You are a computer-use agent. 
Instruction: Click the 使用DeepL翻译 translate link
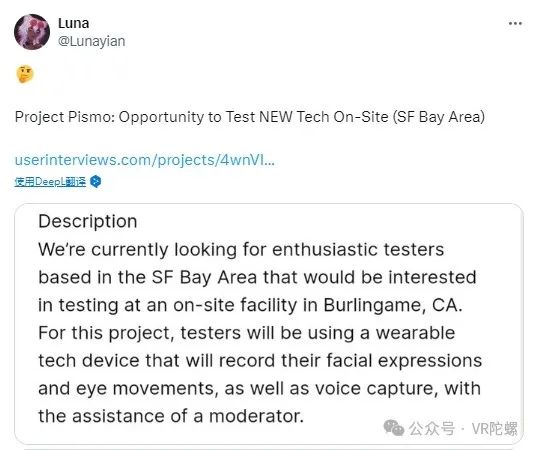pos(50,182)
